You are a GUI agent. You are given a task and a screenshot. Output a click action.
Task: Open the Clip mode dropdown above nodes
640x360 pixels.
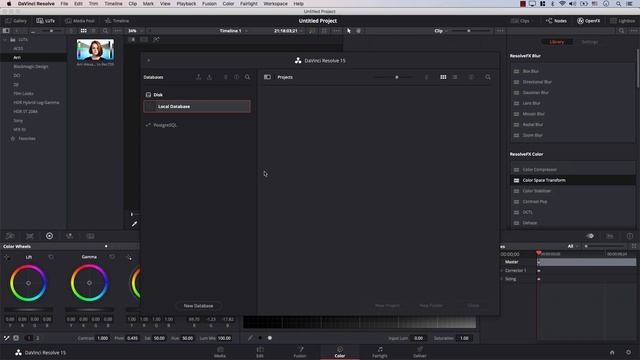click(x=441, y=31)
